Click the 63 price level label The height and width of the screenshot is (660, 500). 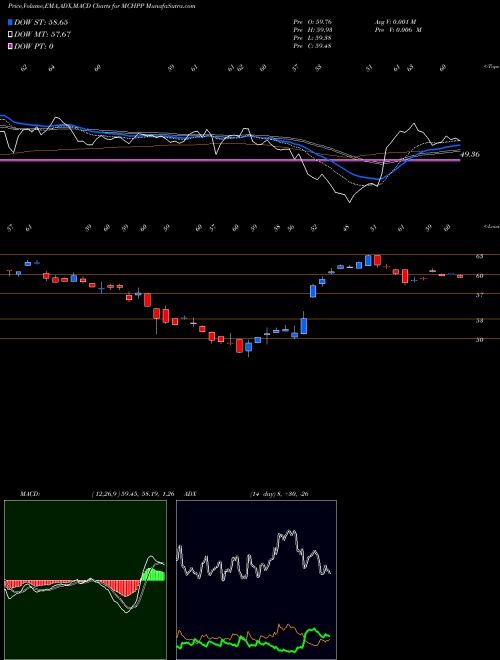tap(479, 256)
